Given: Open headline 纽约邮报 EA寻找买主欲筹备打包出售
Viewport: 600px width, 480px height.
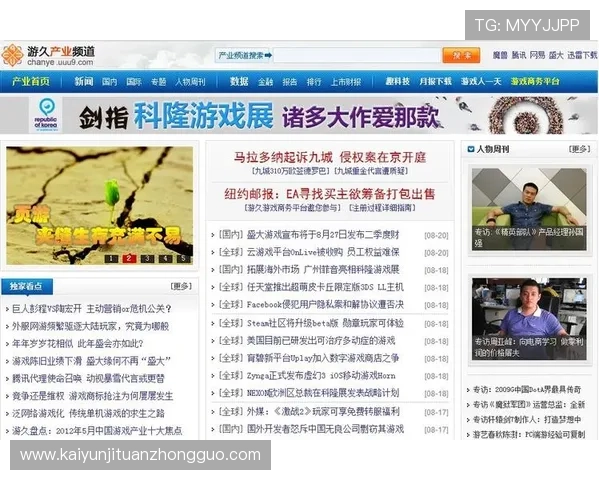Looking at the screenshot, I should tap(330, 194).
